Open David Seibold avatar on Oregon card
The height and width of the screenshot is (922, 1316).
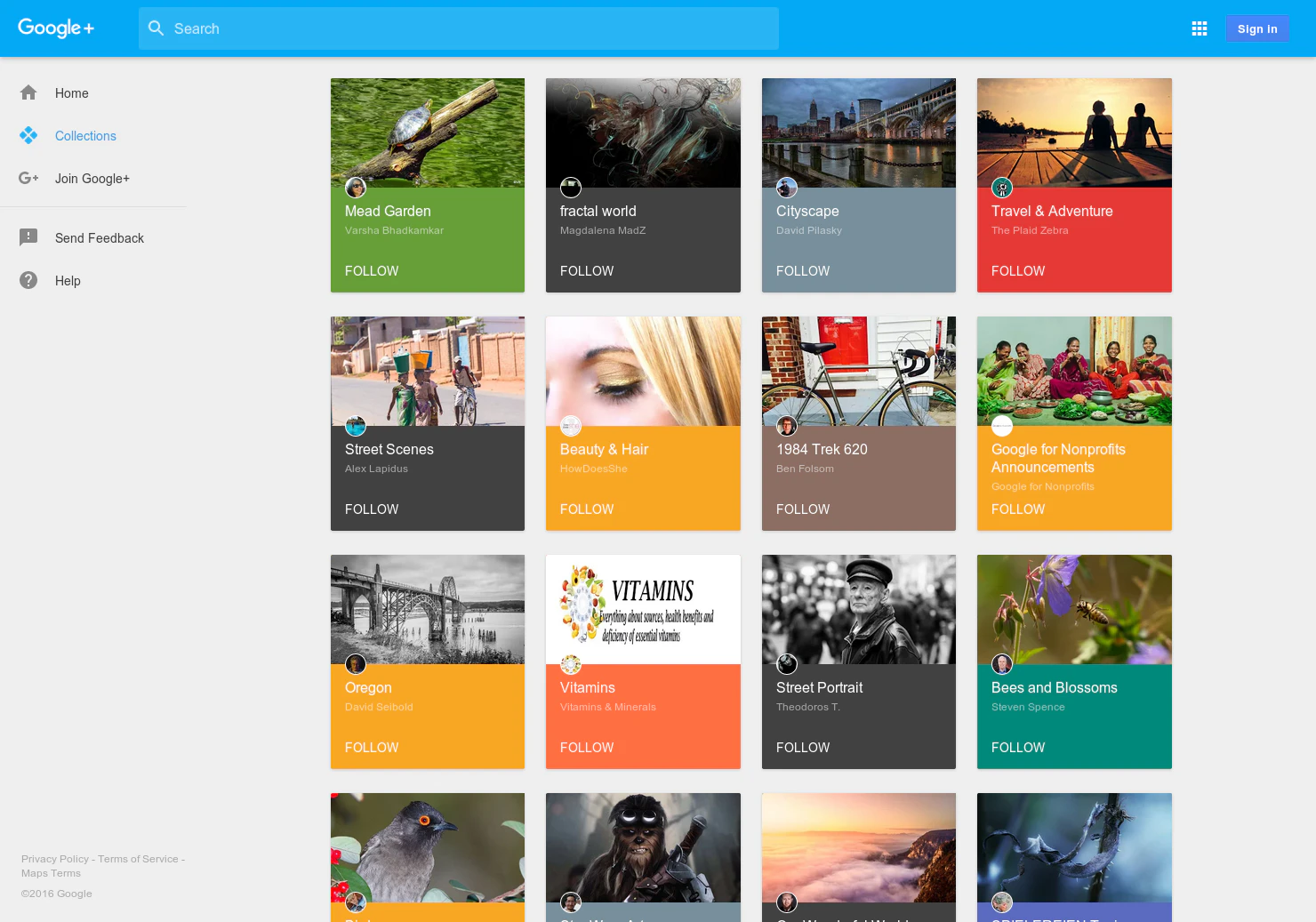point(356,664)
